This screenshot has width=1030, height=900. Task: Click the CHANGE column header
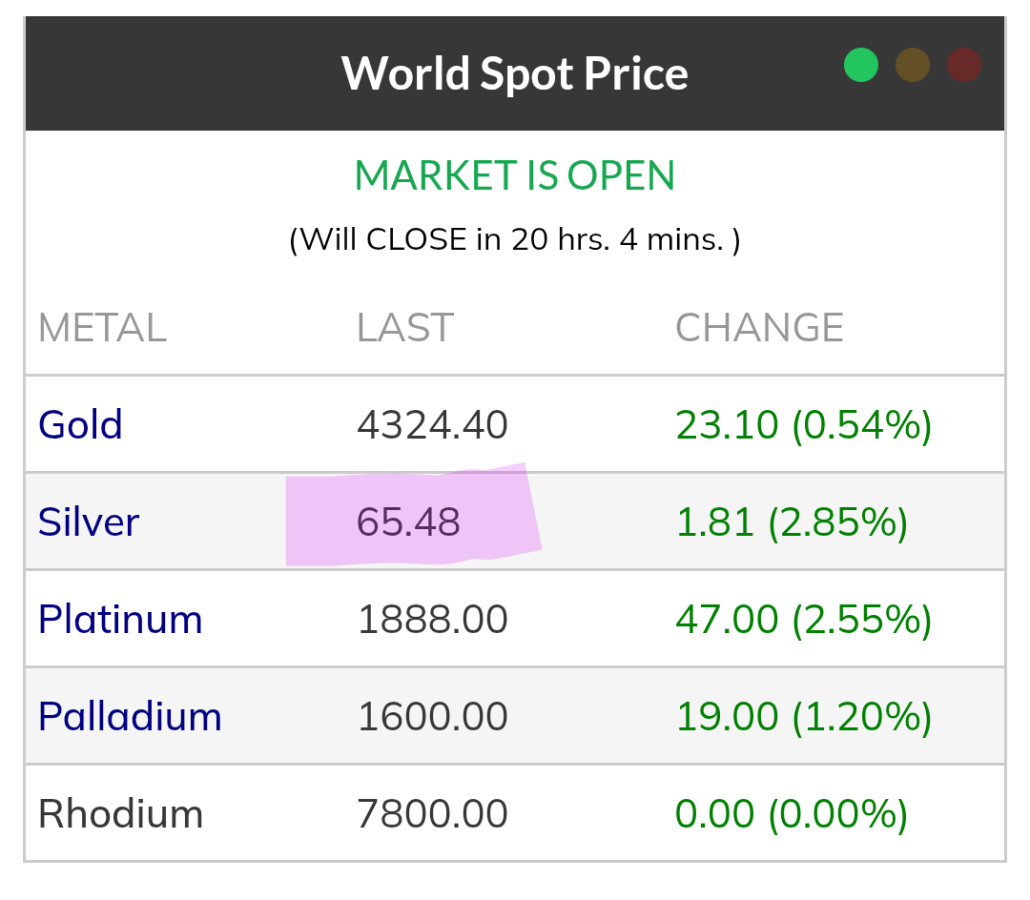coord(759,328)
